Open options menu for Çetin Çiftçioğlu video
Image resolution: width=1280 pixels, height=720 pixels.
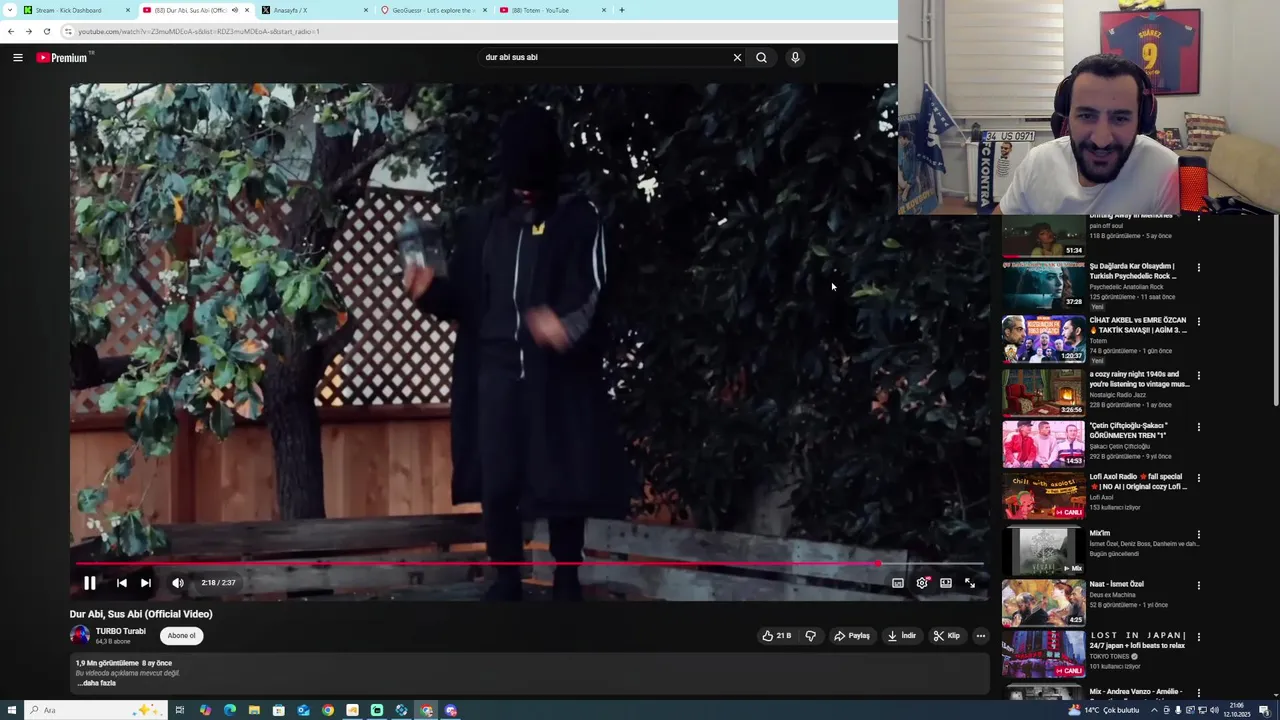click(x=1198, y=427)
